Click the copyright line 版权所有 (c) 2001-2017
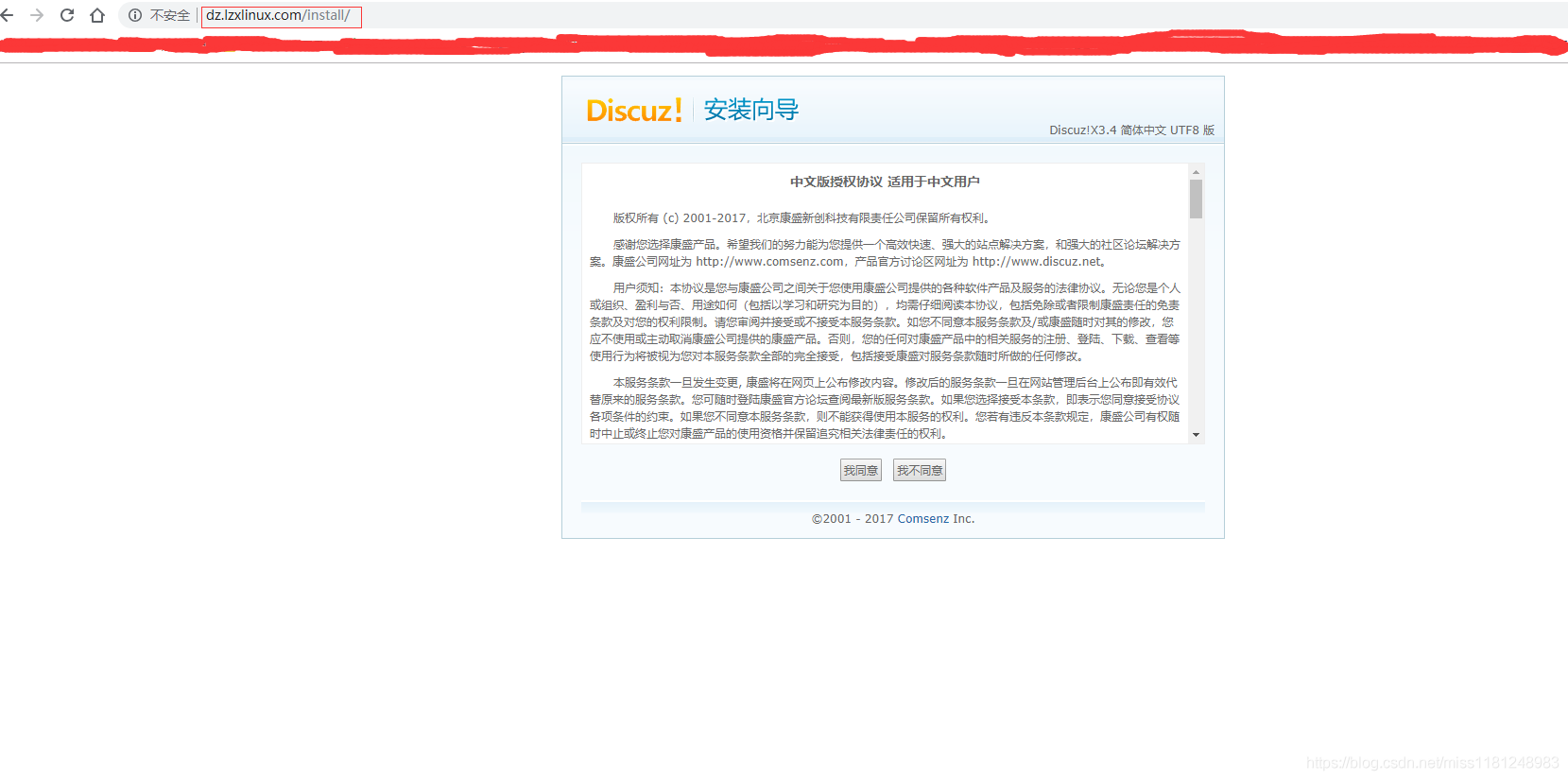This screenshot has width=1568, height=780. tap(801, 218)
